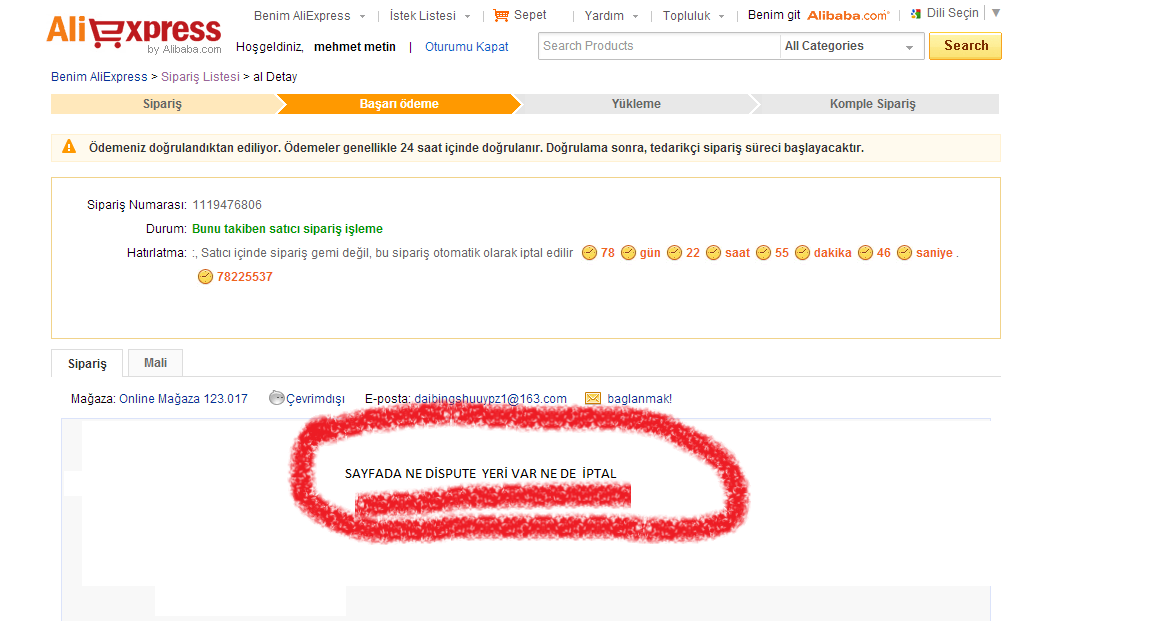Click the clock icon before 46
This screenshot has width=1153, height=621.
865,253
